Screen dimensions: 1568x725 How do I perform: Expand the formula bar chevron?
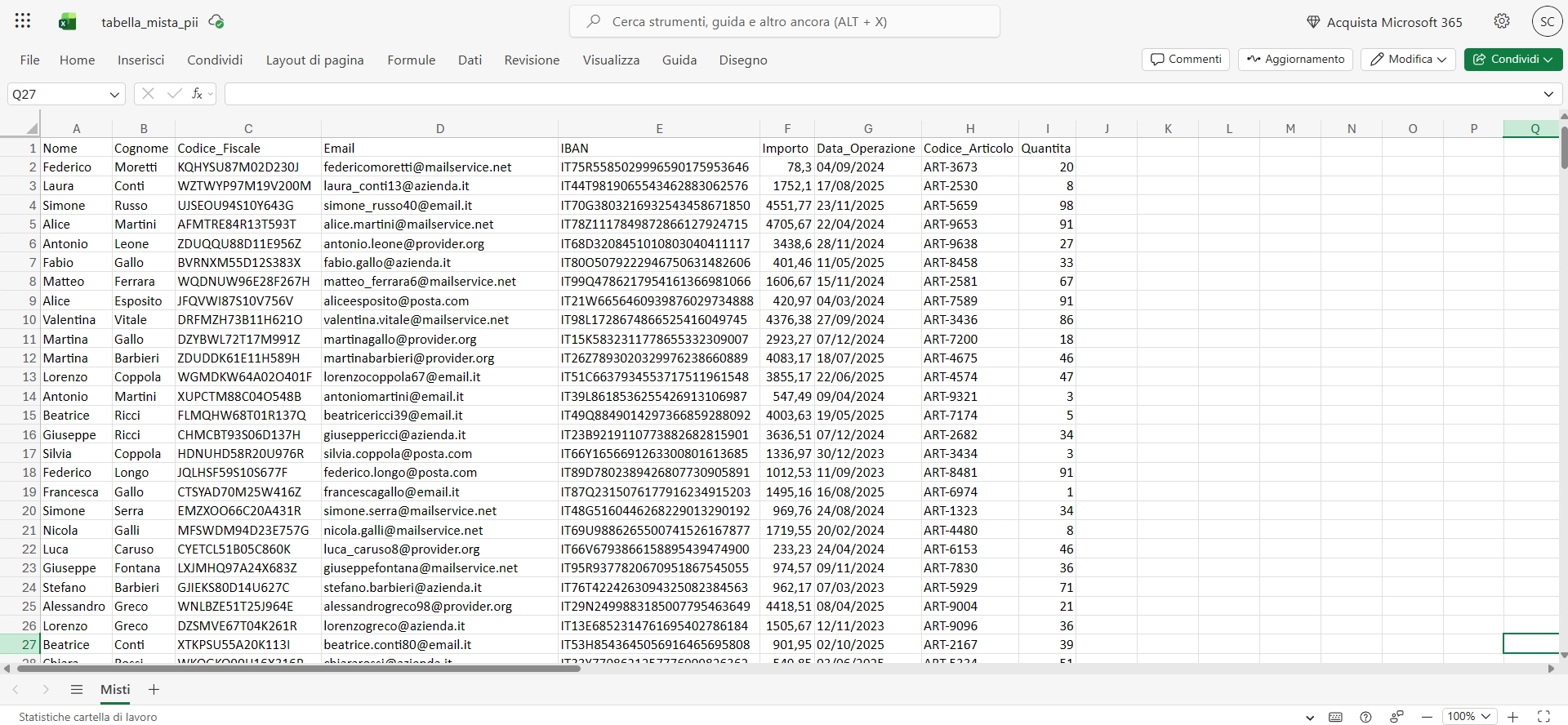click(x=1548, y=94)
